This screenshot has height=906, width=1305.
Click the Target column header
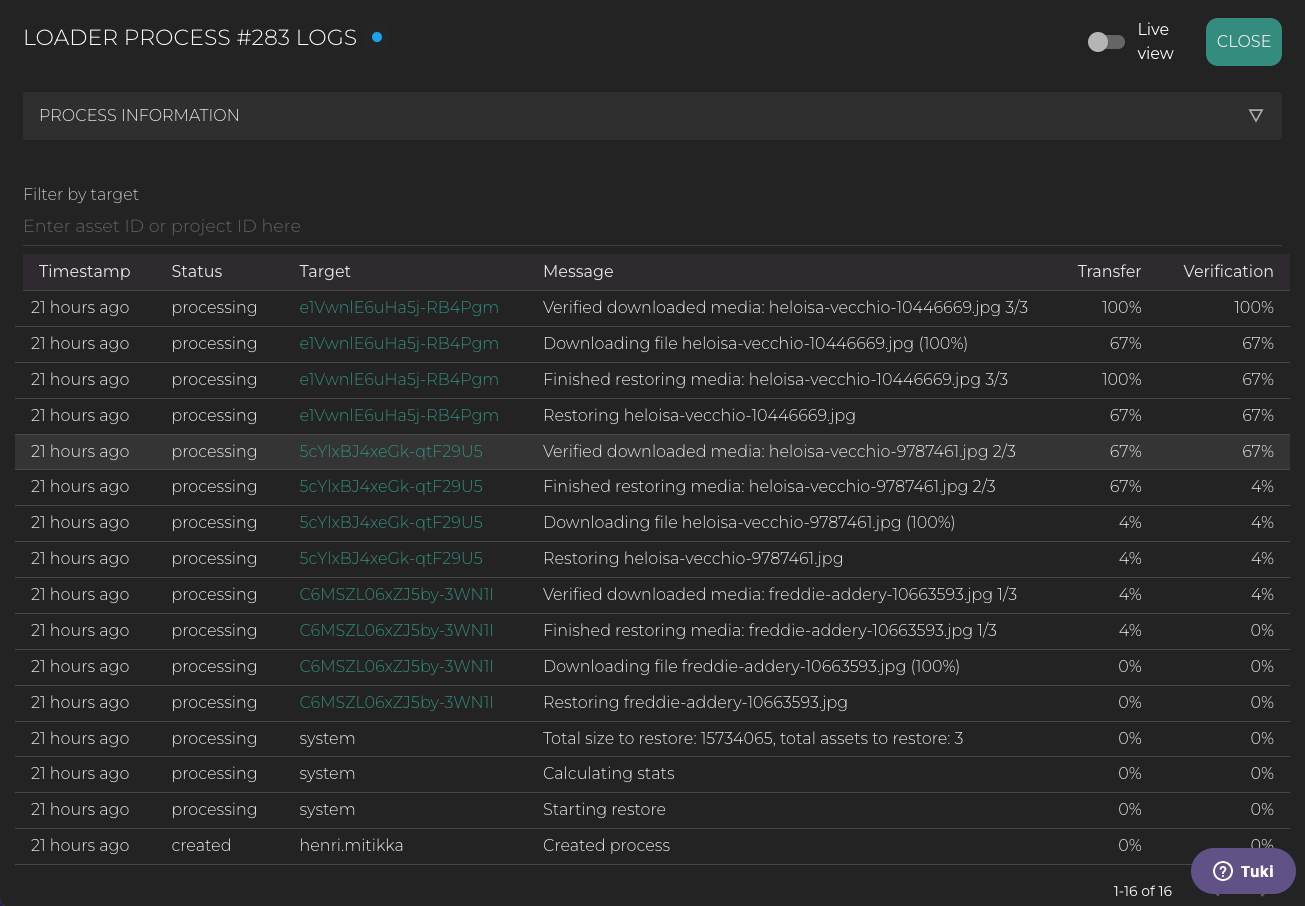(325, 272)
